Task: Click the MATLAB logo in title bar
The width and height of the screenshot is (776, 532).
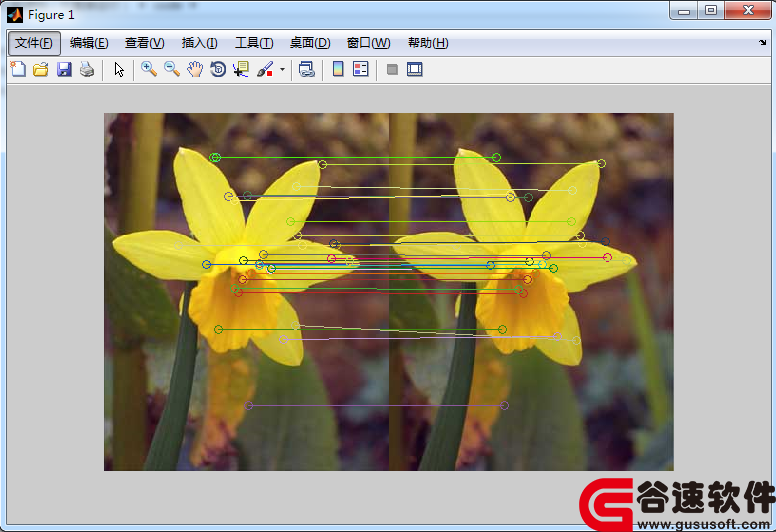Action: [15, 15]
